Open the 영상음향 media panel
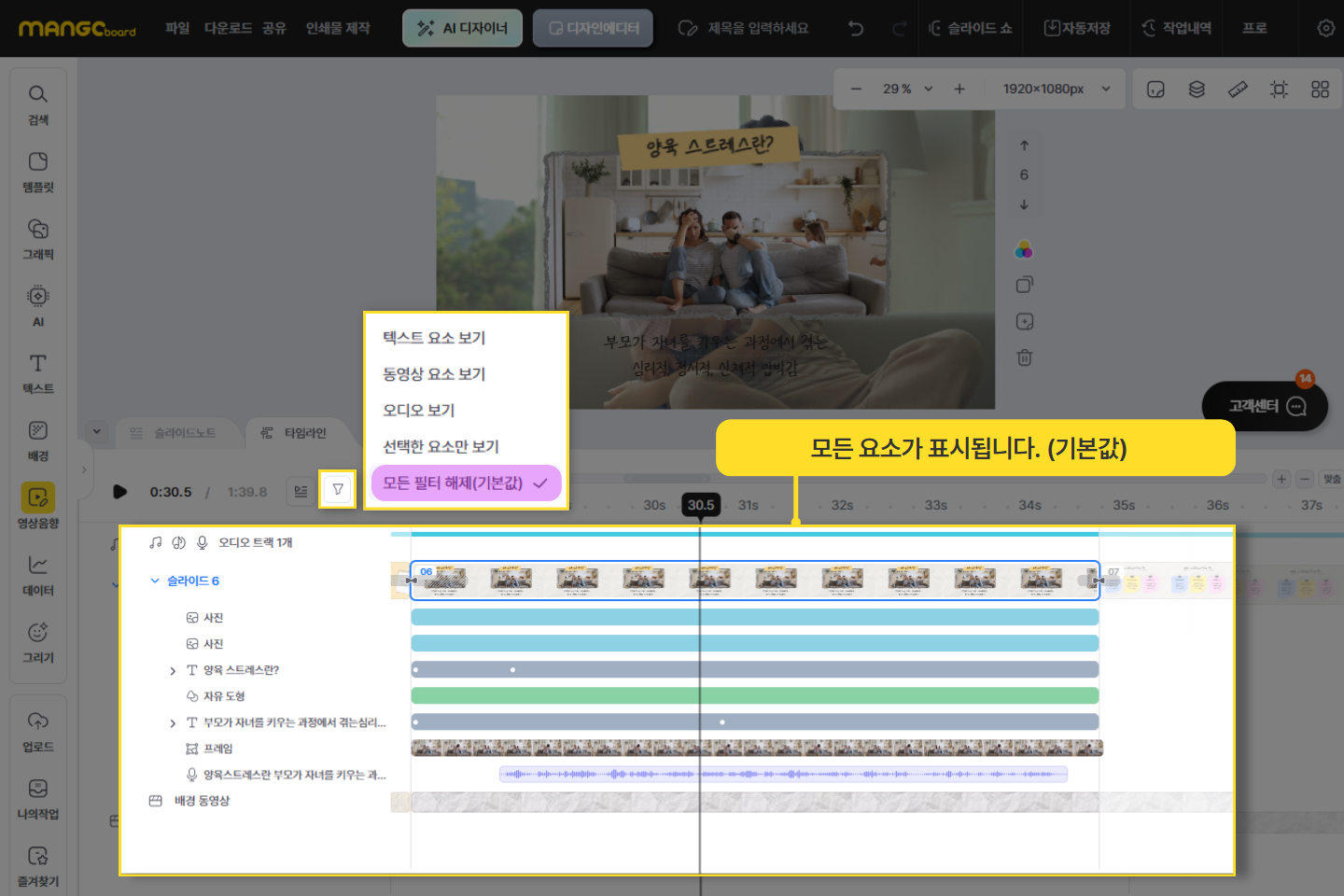 point(37,506)
